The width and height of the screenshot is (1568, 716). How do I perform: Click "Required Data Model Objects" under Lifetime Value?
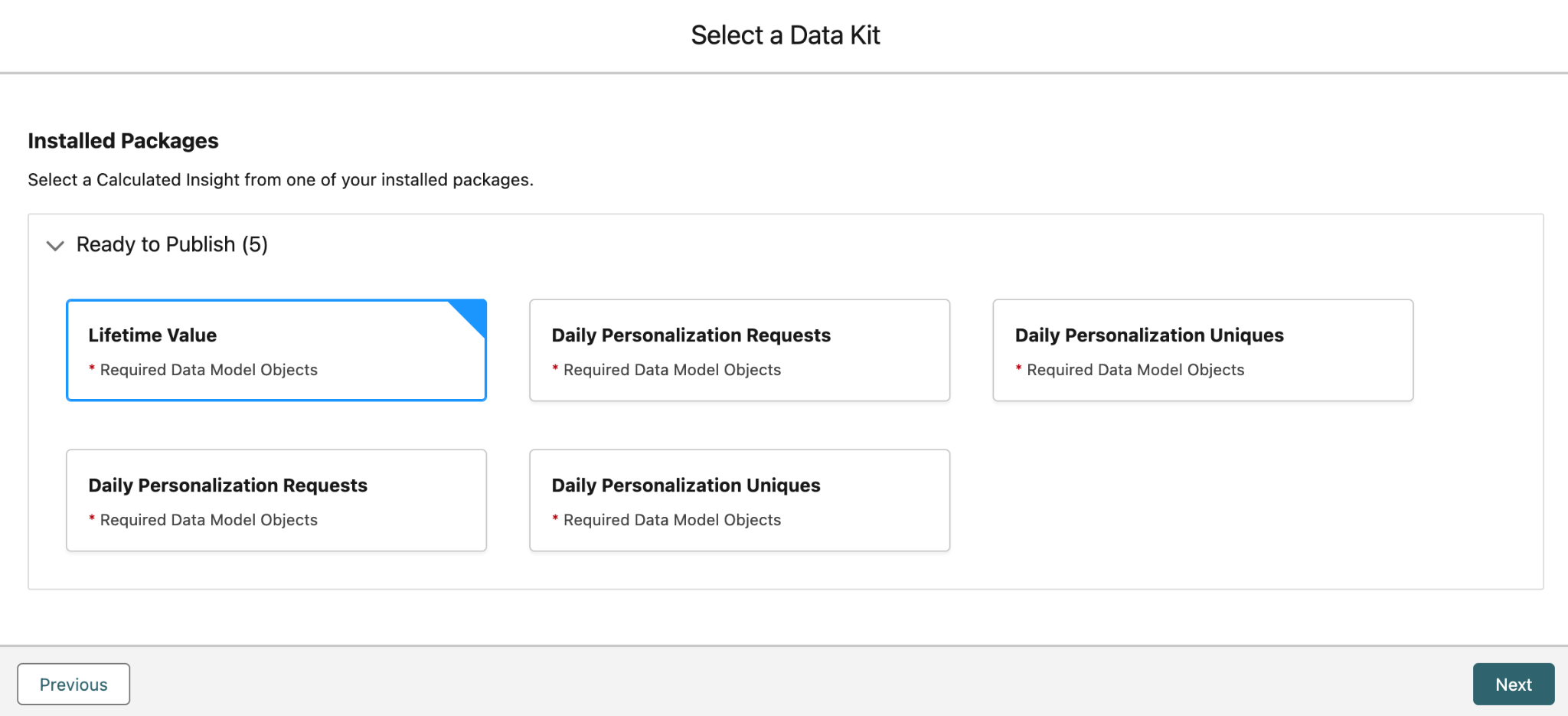coord(208,370)
